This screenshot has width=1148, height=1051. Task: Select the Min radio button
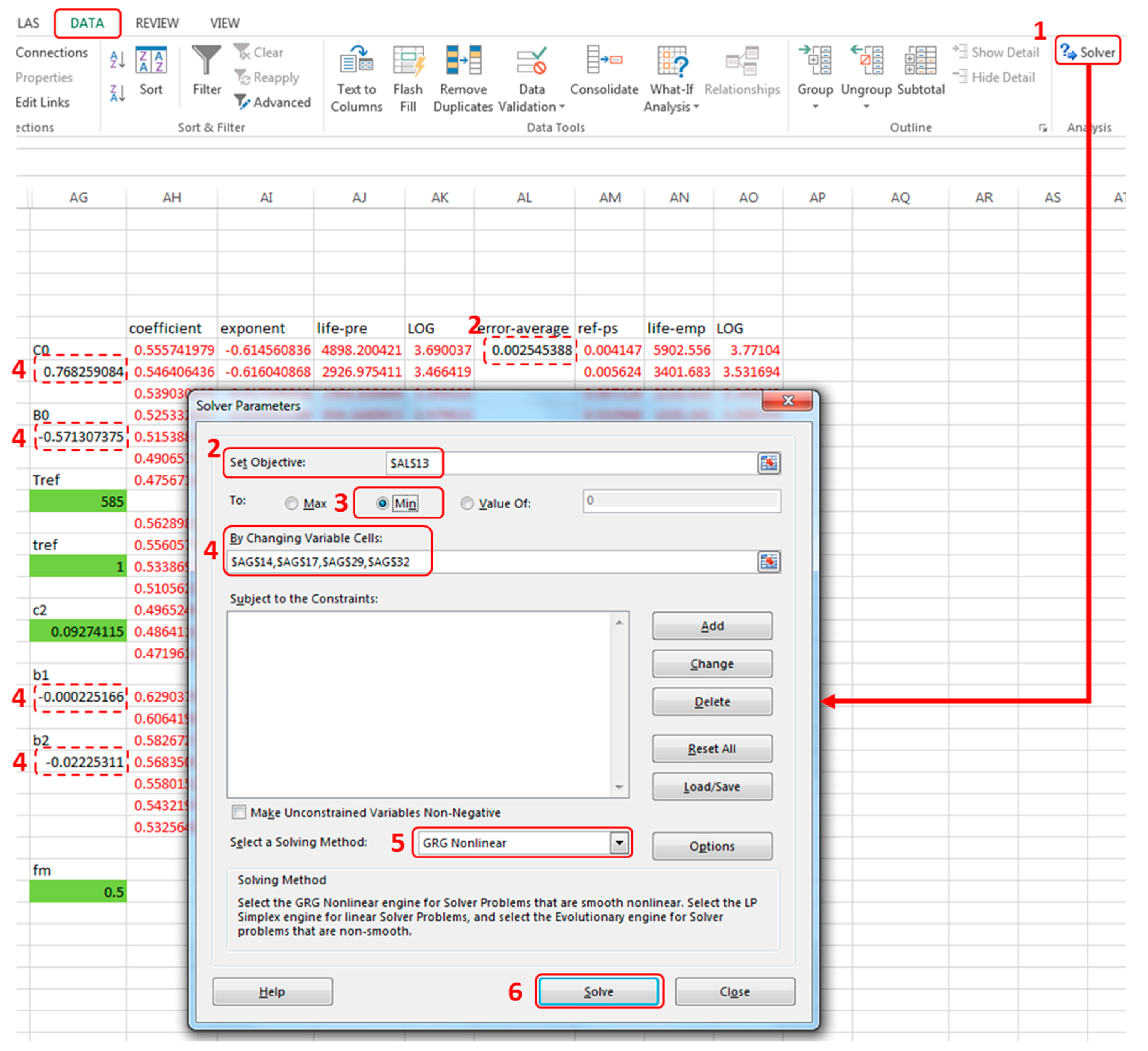pos(382,504)
